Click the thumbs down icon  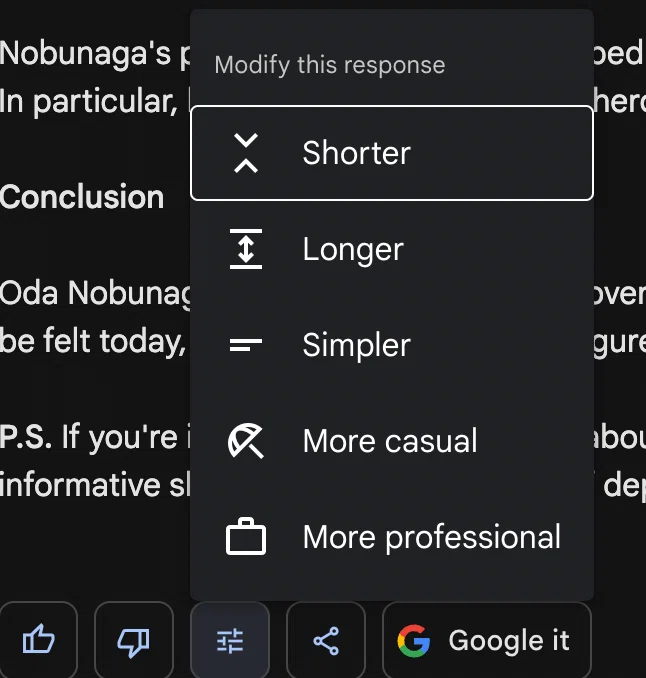(134, 640)
